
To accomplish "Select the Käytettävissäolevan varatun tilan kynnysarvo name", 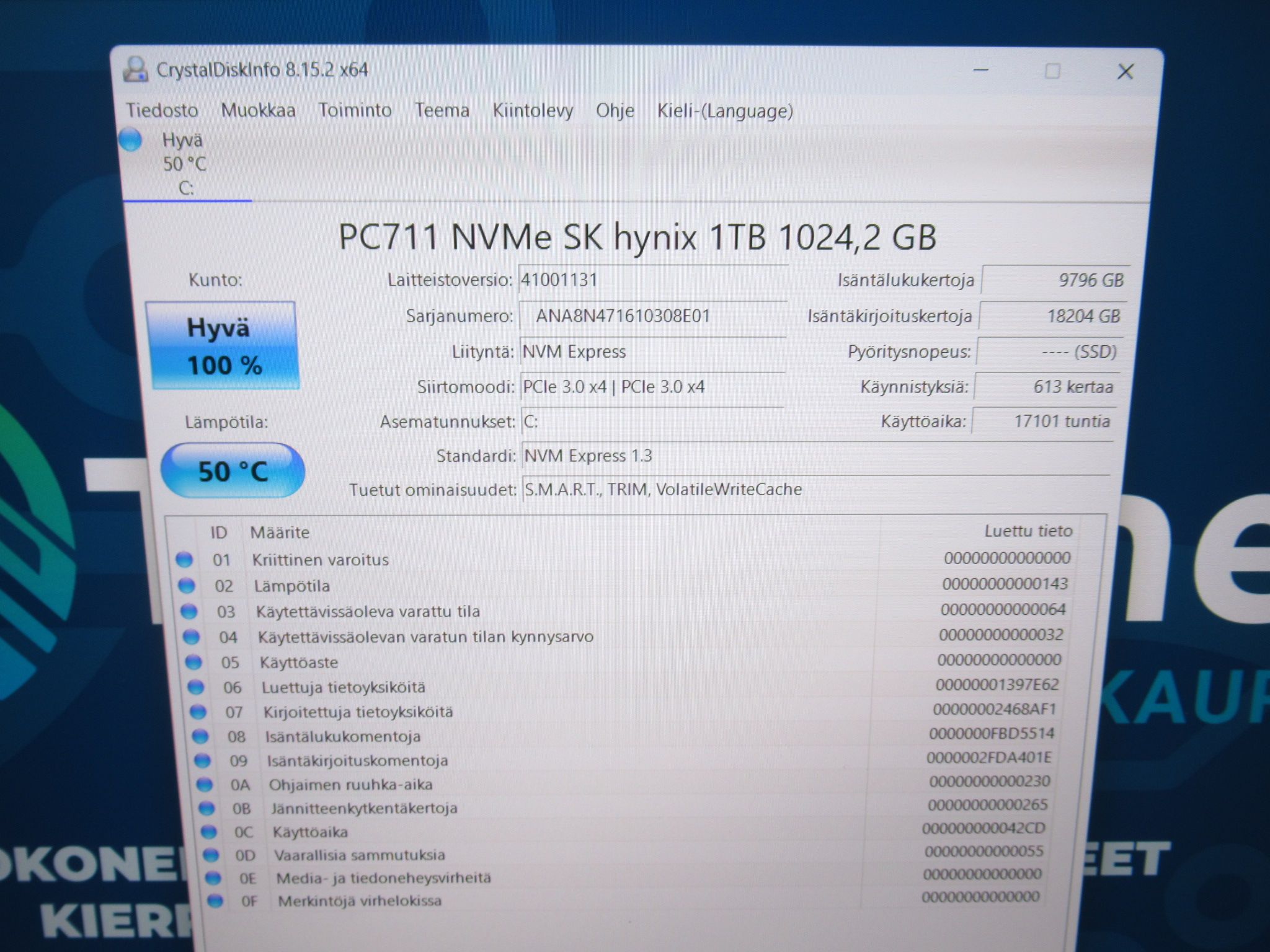I will pyautogui.click(x=425, y=637).
